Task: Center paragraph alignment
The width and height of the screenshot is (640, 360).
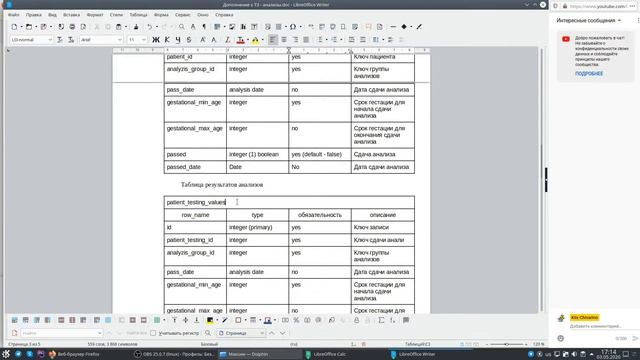Action: 284,40
